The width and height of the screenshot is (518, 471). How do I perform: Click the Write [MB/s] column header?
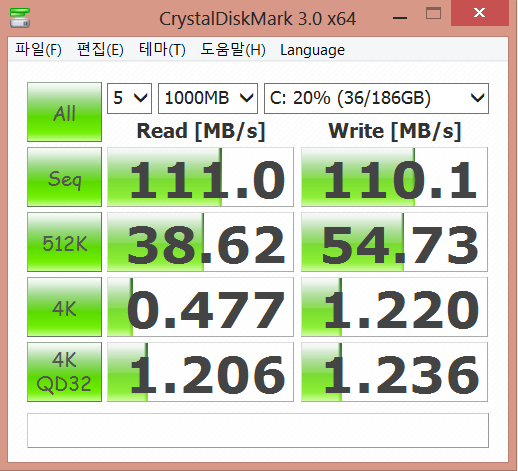pyautogui.click(x=395, y=131)
